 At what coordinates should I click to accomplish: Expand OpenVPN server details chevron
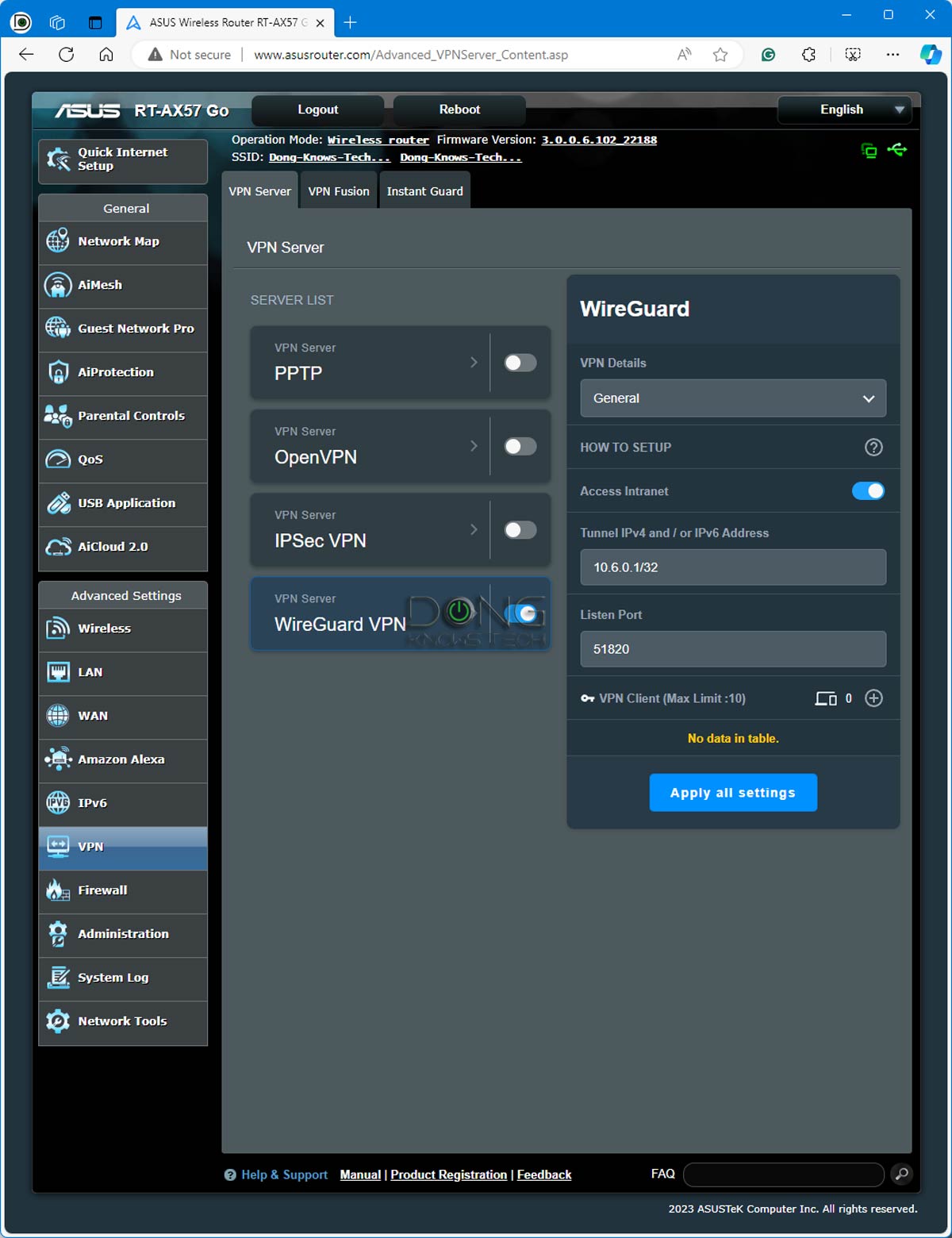[474, 446]
